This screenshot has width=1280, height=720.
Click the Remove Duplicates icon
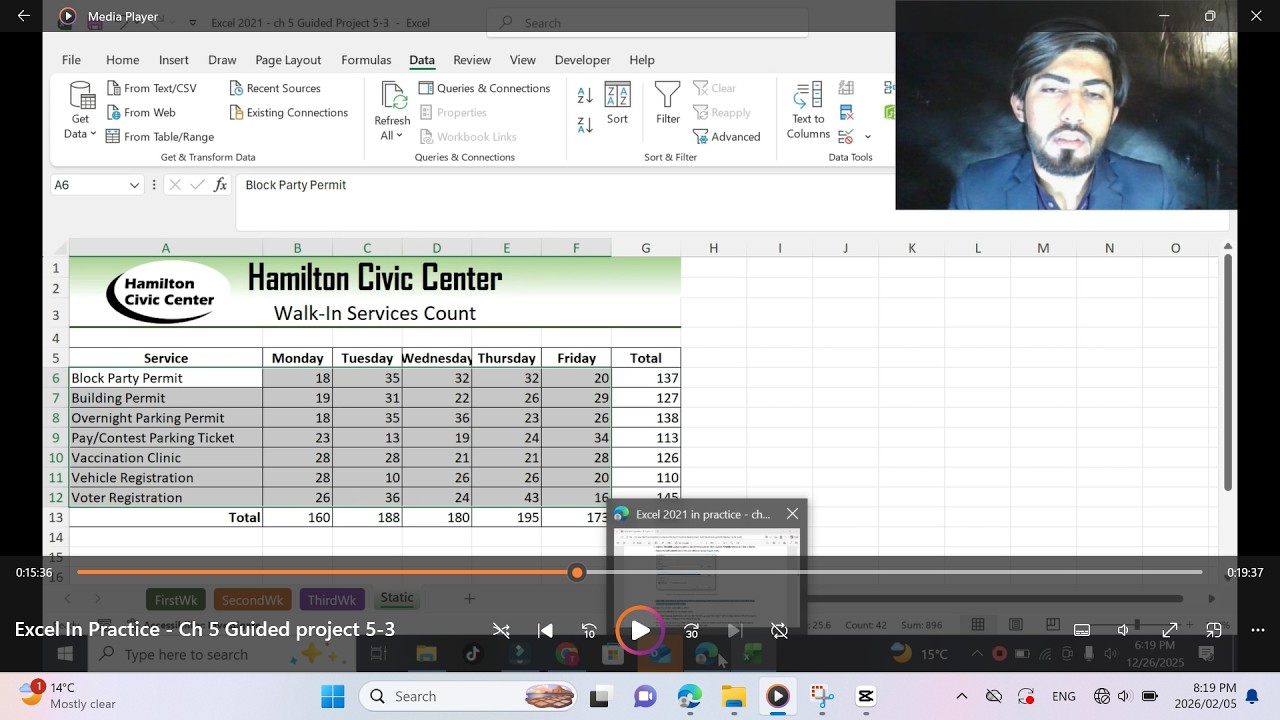pos(846,112)
